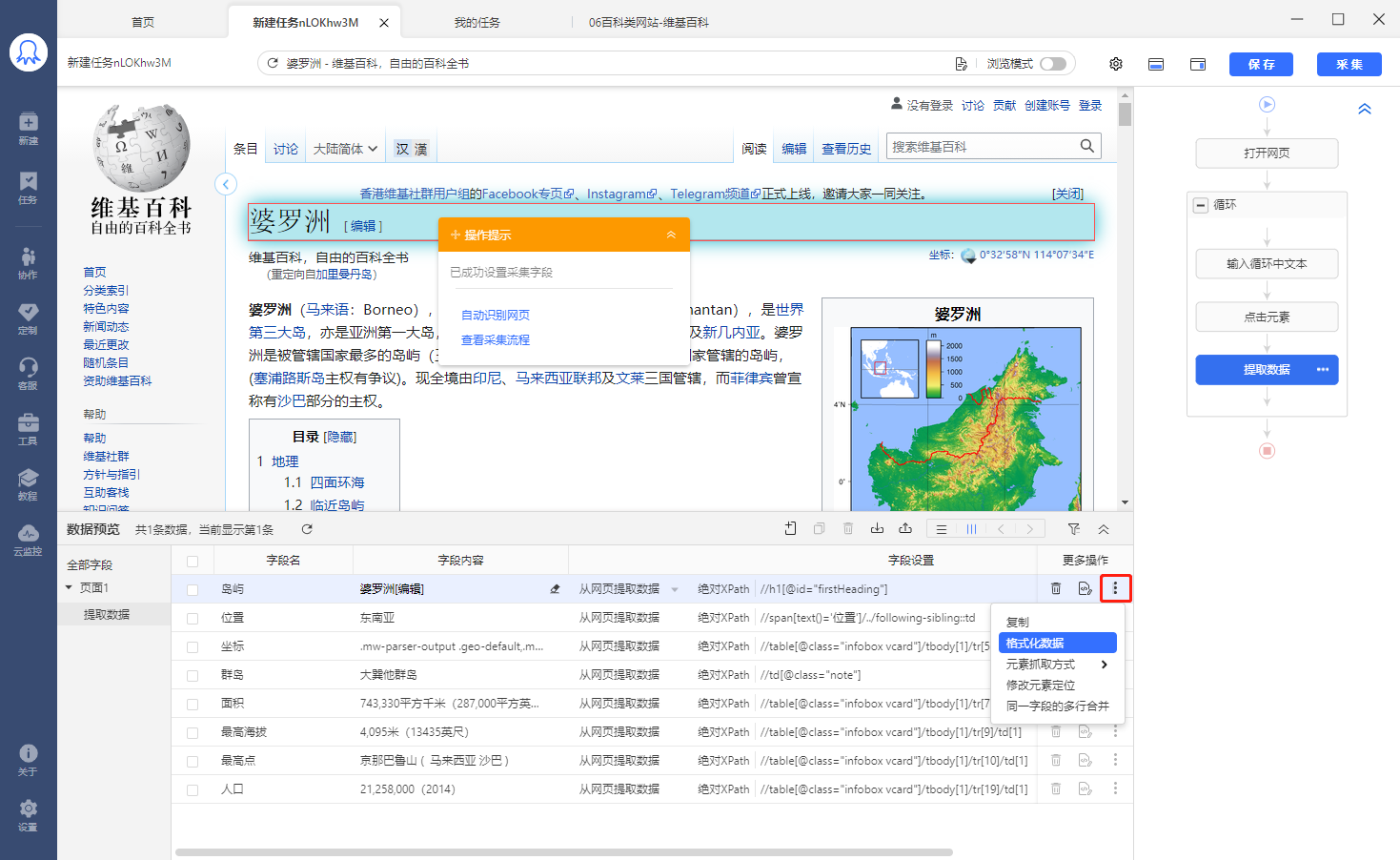Switch to vertical columns layout icon

pos(971,529)
